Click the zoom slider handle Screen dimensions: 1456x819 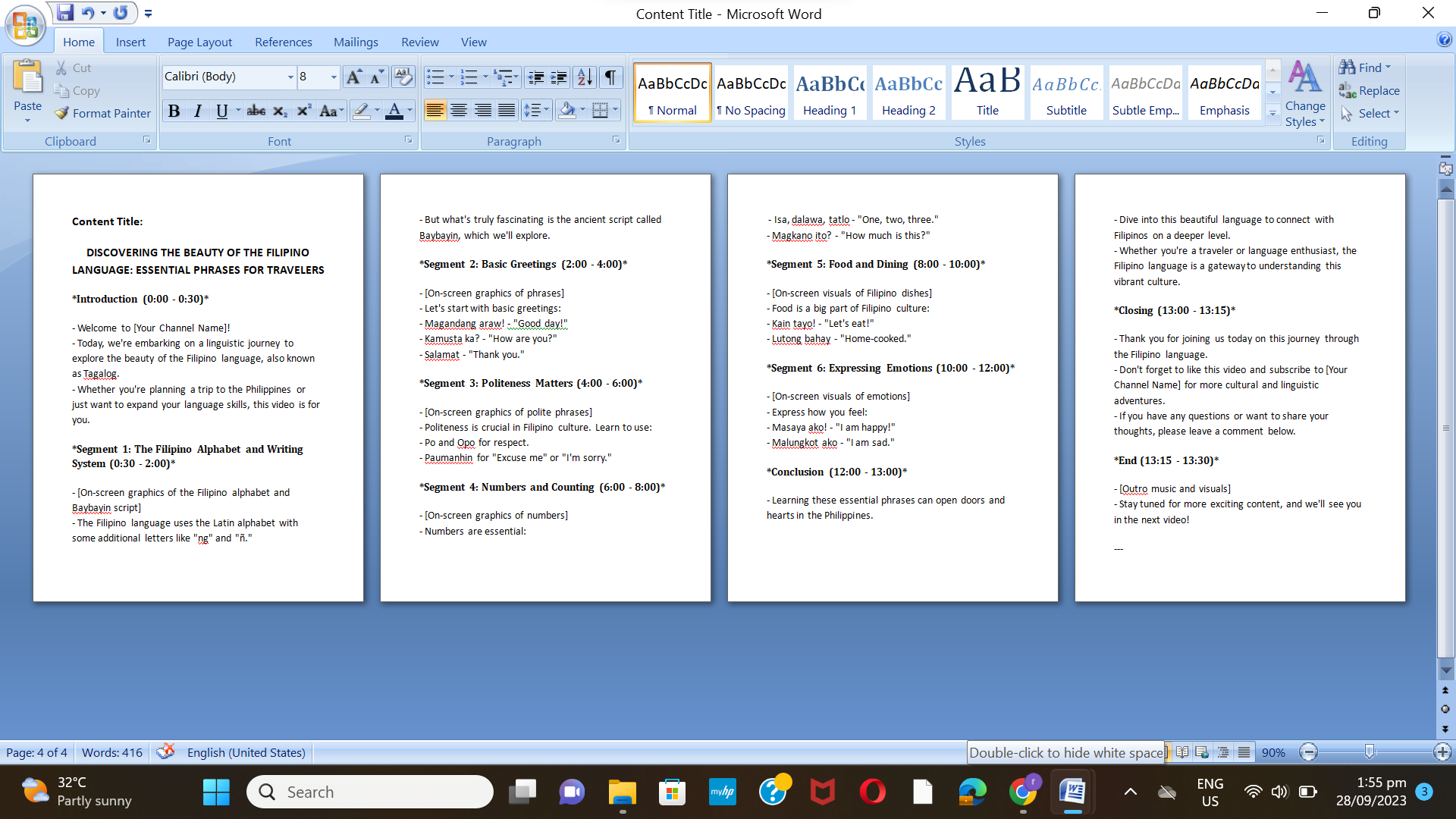coord(1370,752)
